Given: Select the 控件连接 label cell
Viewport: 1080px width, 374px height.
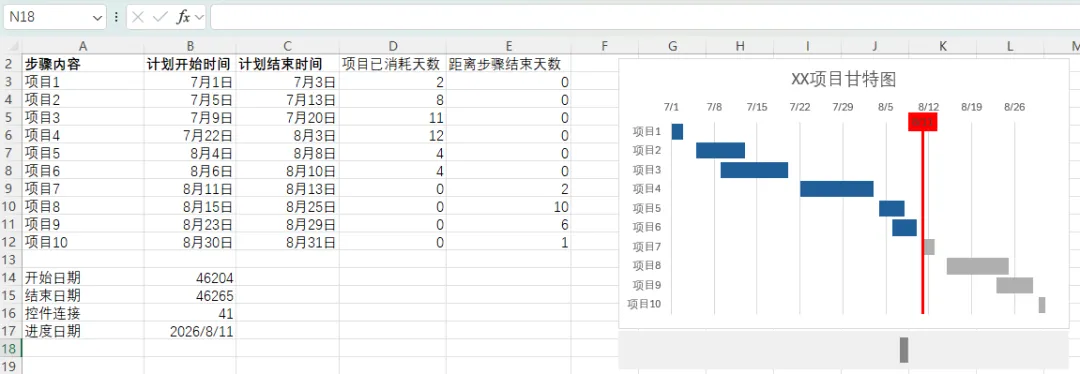Looking at the screenshot, I should (x=83, y=313).
